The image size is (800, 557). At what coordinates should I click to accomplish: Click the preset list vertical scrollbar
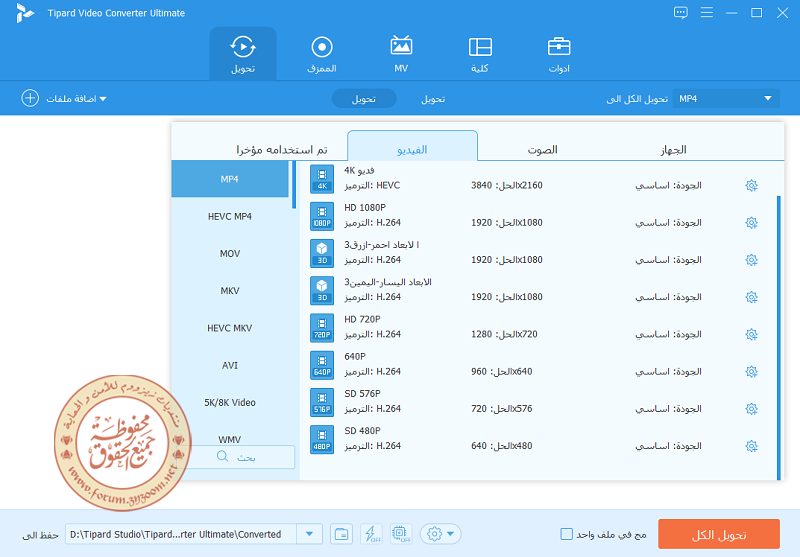[779, 338]
